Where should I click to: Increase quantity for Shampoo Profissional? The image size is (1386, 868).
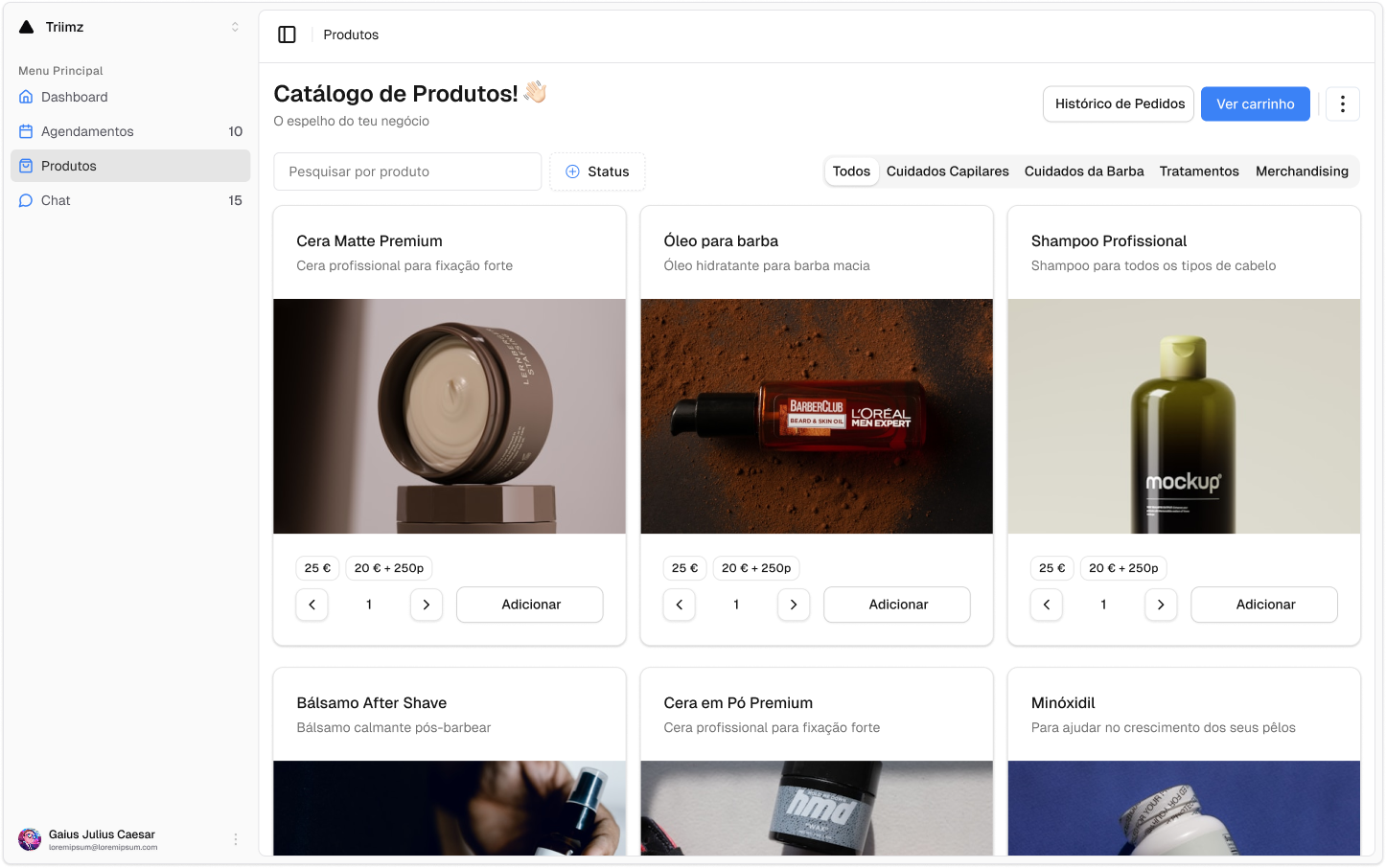(x=1160, y=605)
